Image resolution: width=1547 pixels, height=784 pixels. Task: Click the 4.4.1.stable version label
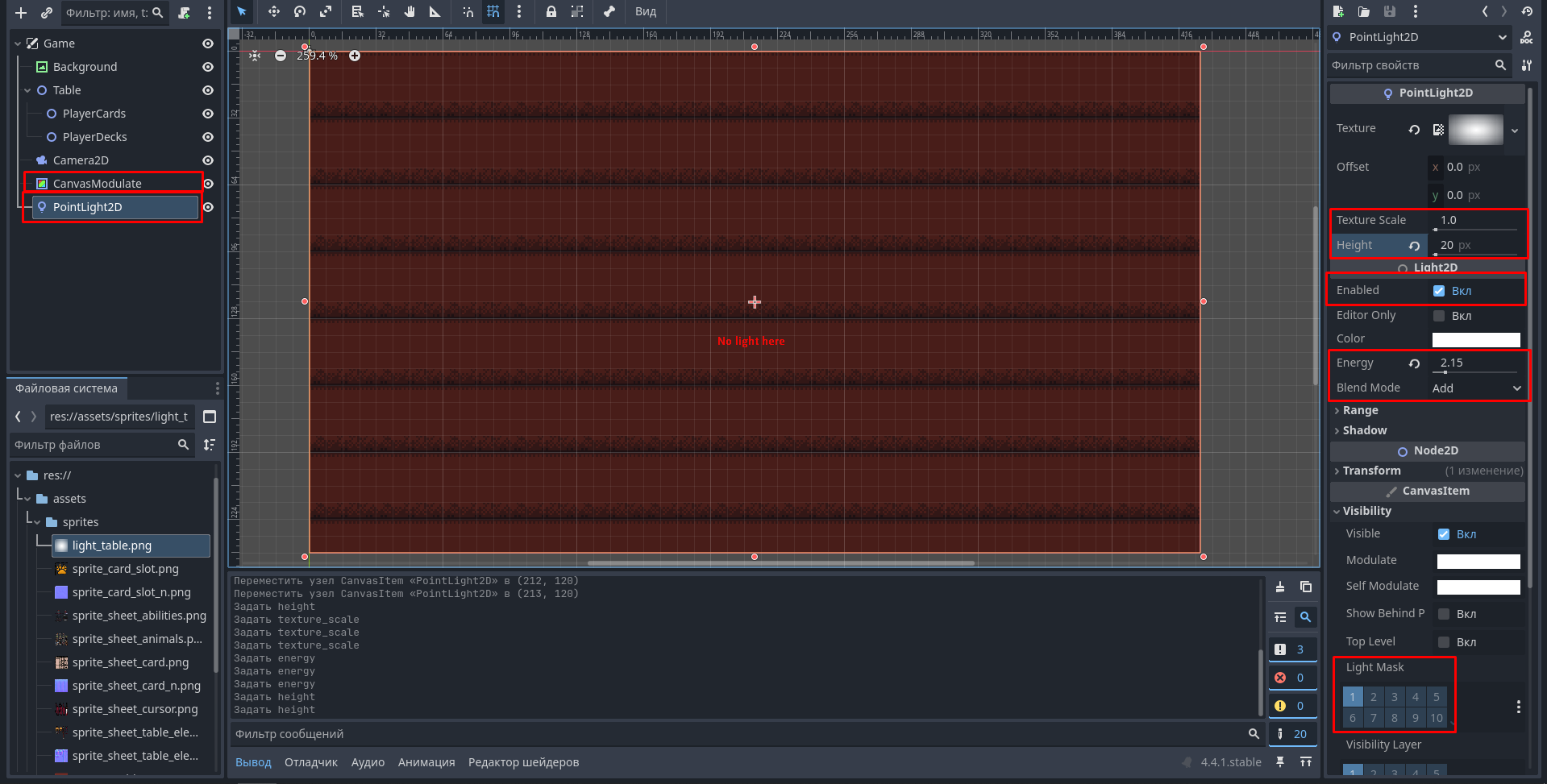(1231, 762)
